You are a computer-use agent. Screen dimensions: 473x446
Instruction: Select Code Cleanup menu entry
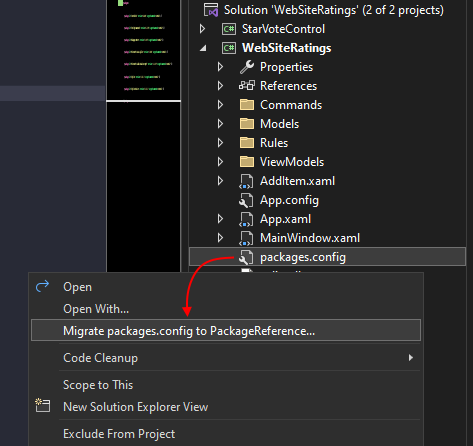click(226, 358)
